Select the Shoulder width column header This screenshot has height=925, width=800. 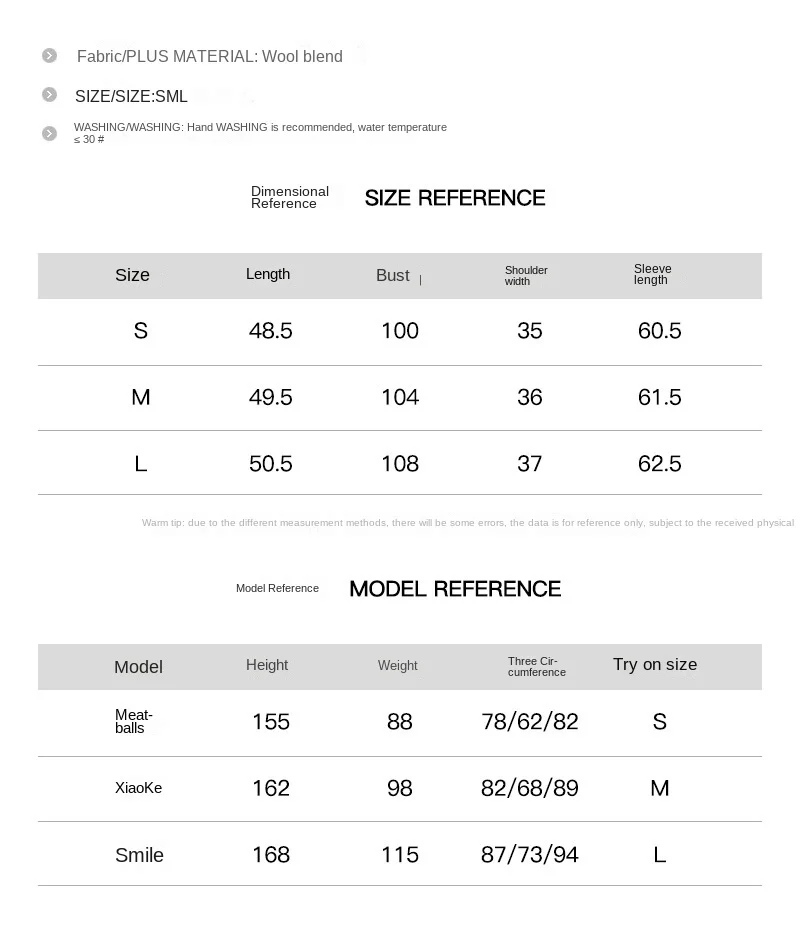click(x=526, y=276)
